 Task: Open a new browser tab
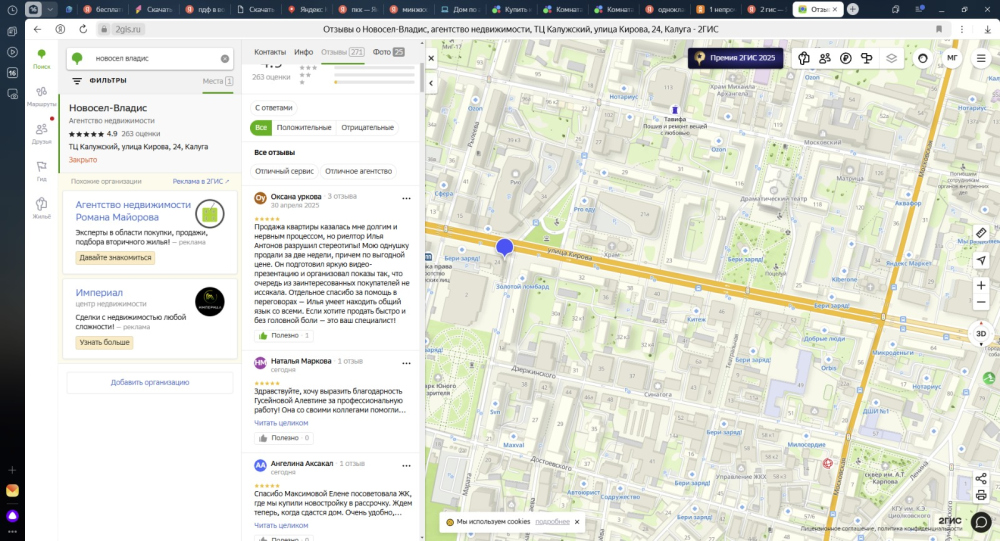click(853, 9)
